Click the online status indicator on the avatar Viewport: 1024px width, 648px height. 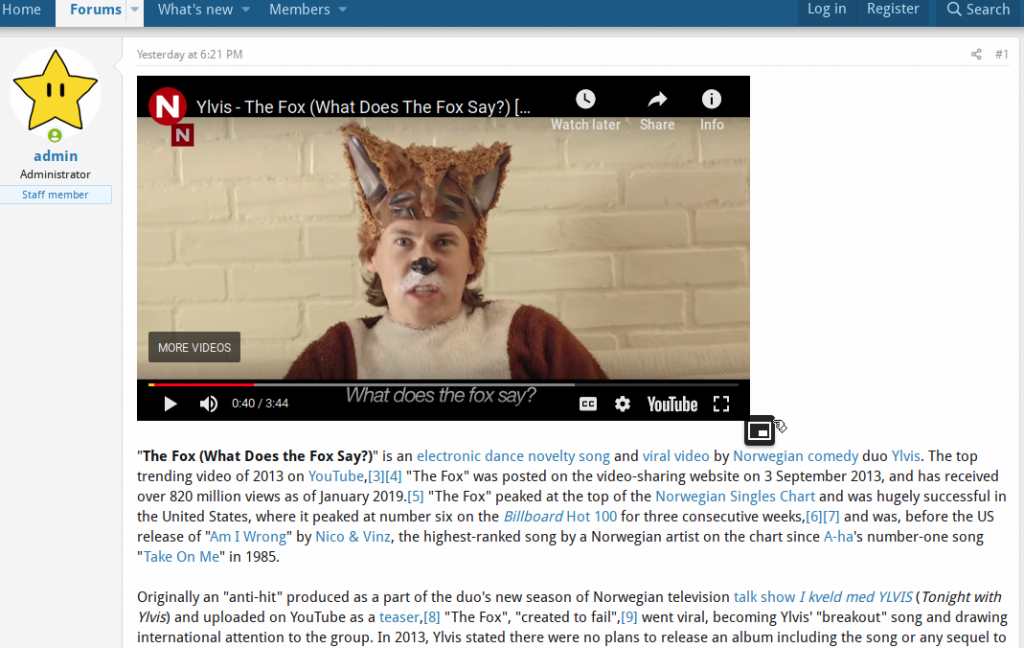coord(55,135)
